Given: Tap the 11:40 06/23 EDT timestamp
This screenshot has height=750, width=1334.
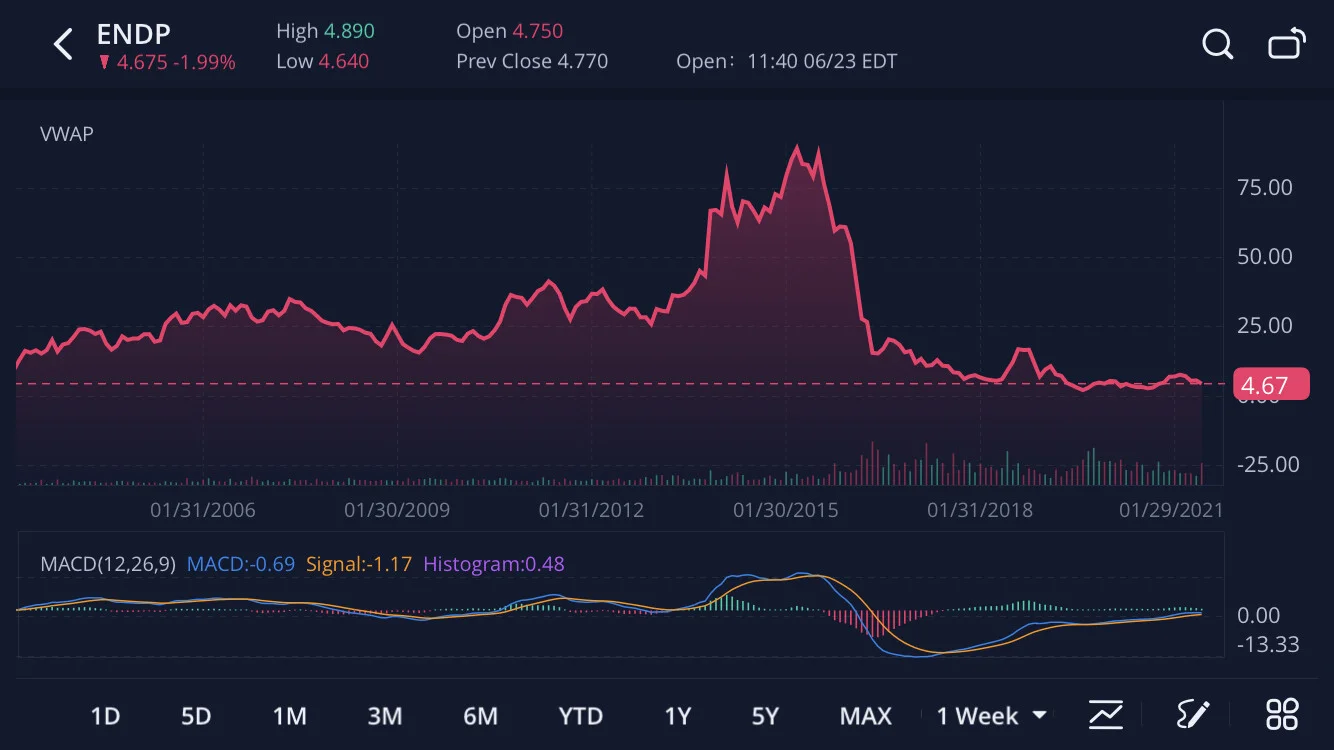Looking at the screenshot, I should coord(823,62).
